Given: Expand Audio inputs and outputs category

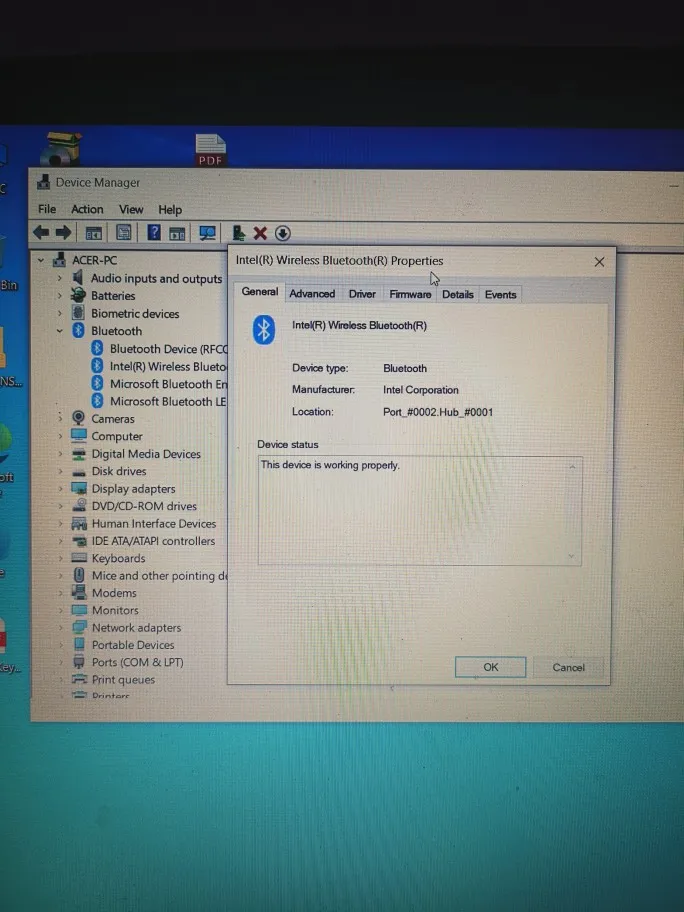Looking at the screenshot, I should pyautogui.click(x=59, y=278).
